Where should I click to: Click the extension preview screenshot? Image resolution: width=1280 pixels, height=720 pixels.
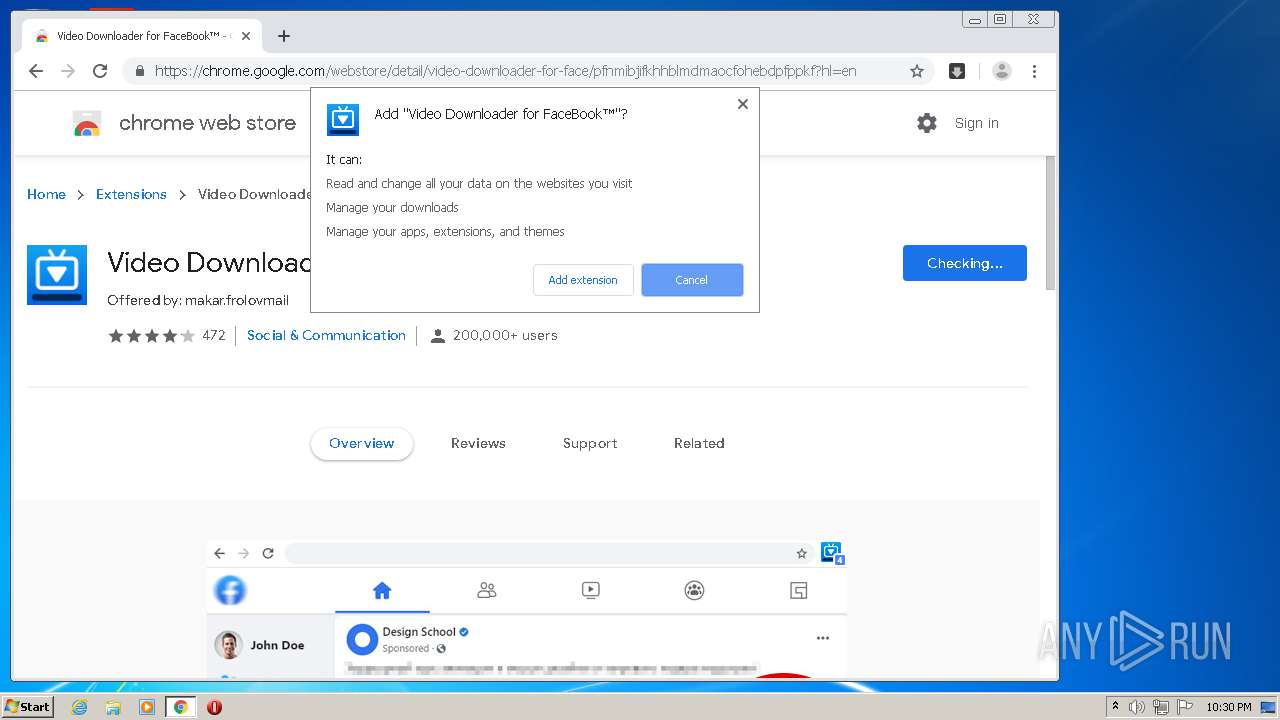[527, 608]
